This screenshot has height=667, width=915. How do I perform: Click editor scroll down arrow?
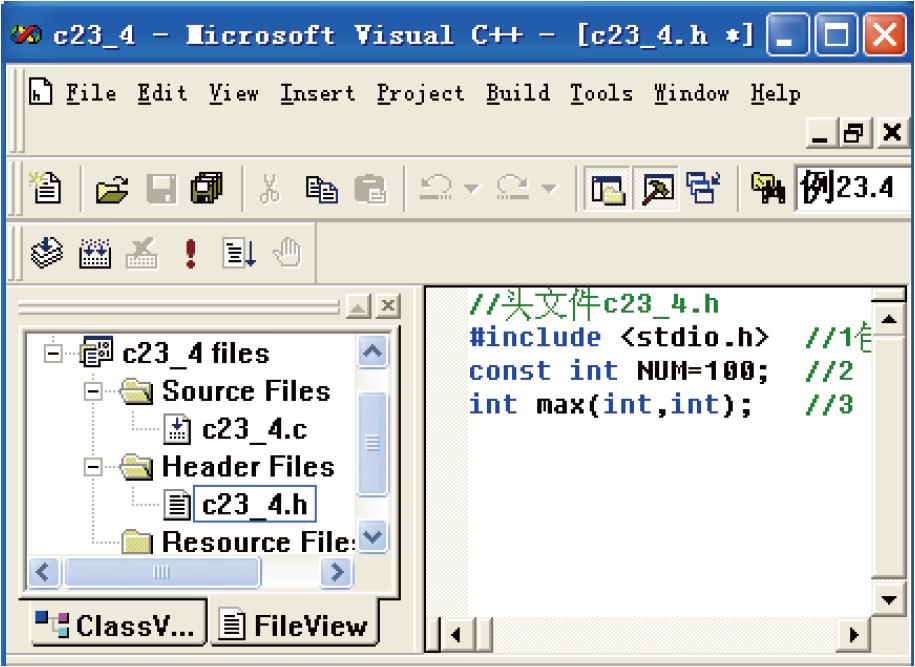[x=889, y=600]
